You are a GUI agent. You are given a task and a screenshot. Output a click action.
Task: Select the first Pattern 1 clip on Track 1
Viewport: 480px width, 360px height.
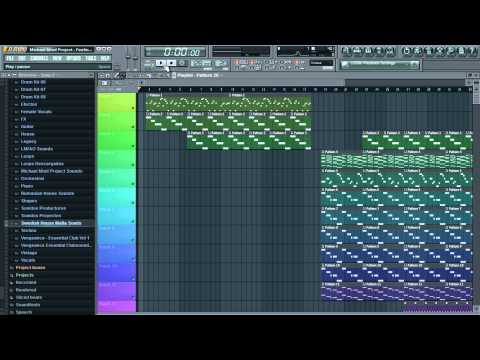point(187,103)
